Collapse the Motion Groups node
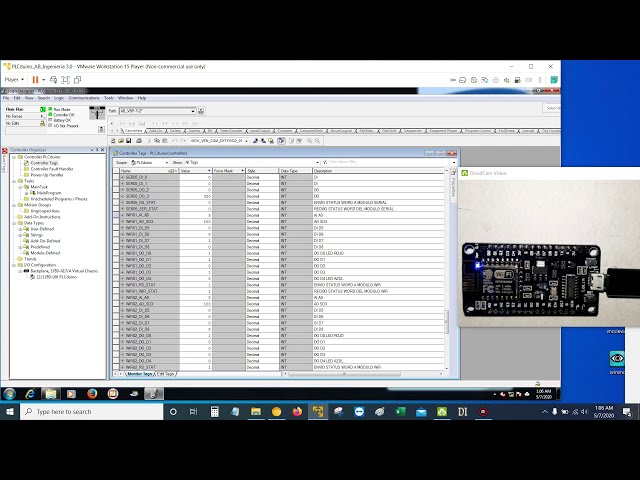640x480 pixels. point(14,205)
